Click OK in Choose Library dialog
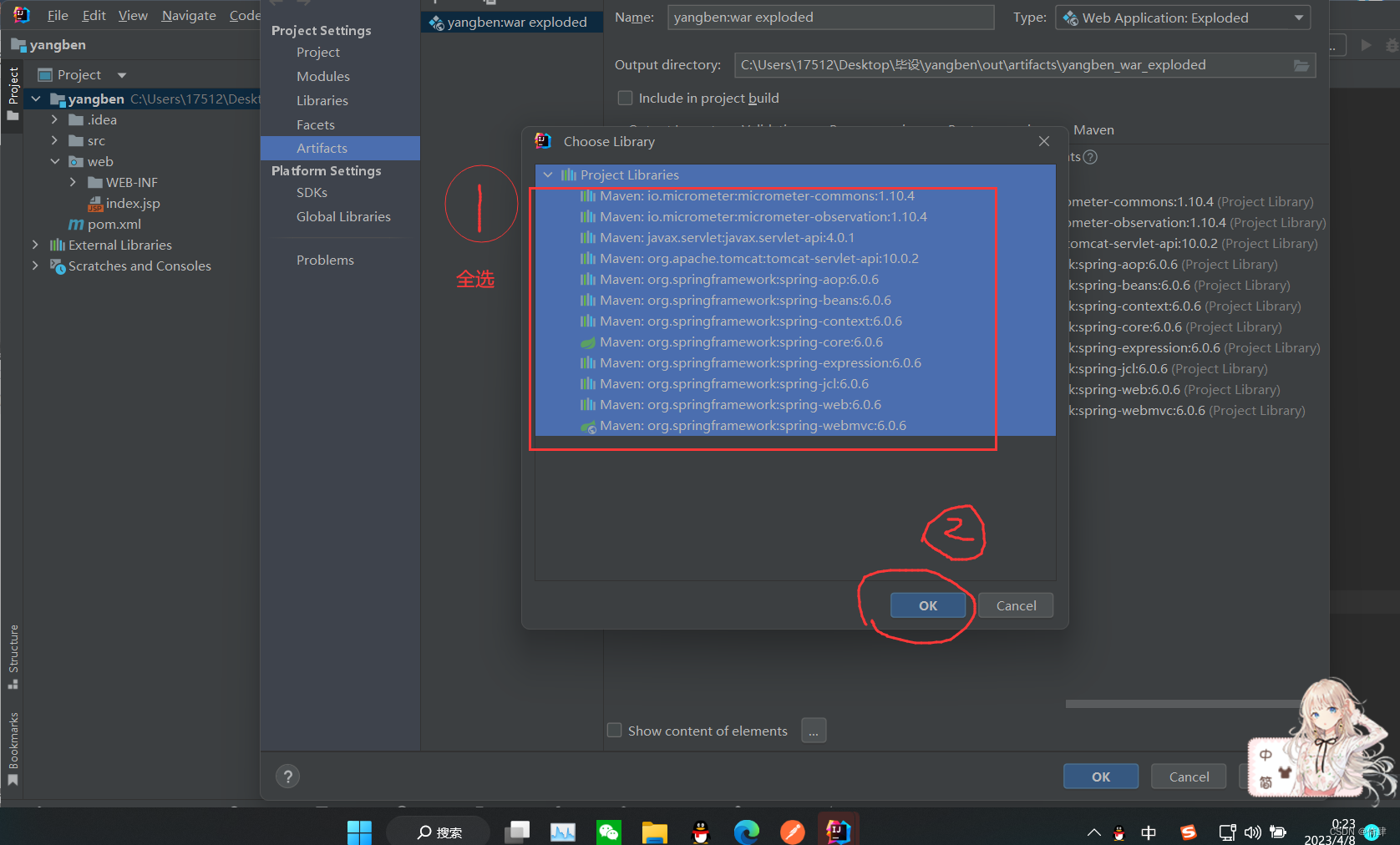1400x845 pixels. (928, 605)
